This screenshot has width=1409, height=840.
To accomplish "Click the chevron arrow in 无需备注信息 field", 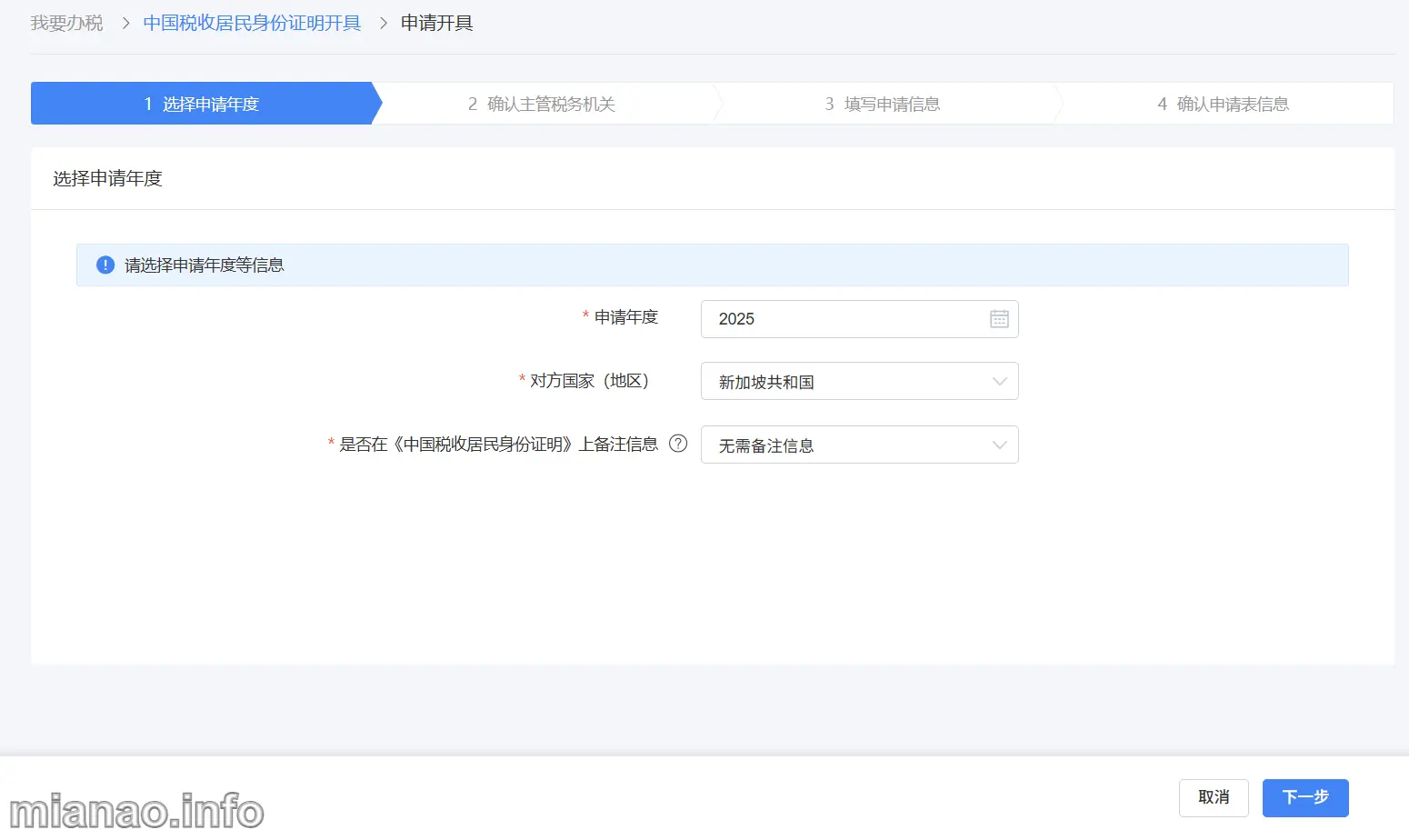I will point(999,445).
